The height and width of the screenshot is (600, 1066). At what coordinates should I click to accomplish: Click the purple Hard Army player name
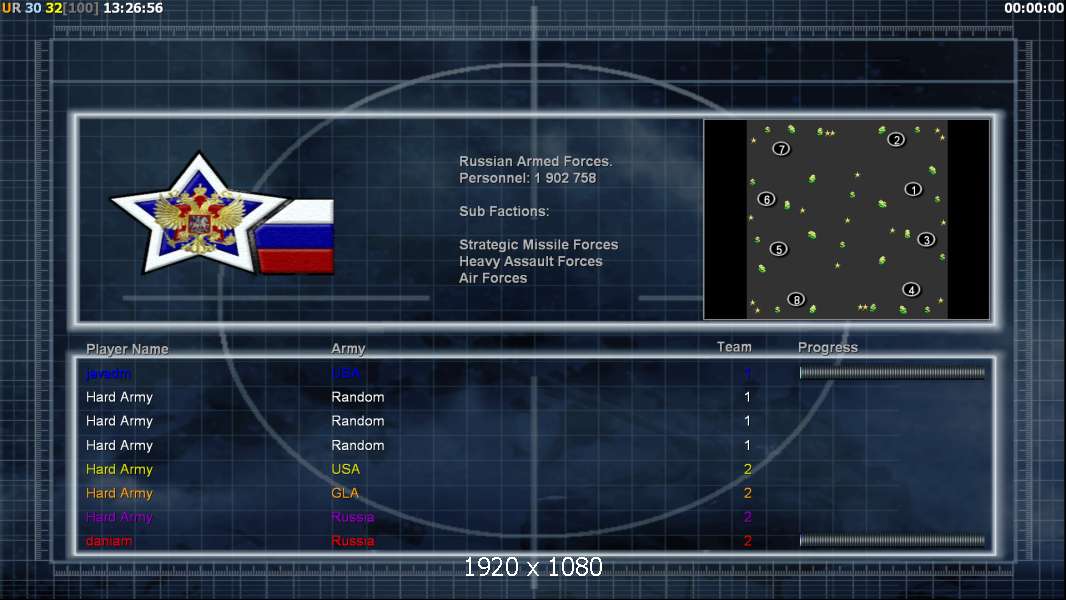pyautogui.click(x=119, y=517)
